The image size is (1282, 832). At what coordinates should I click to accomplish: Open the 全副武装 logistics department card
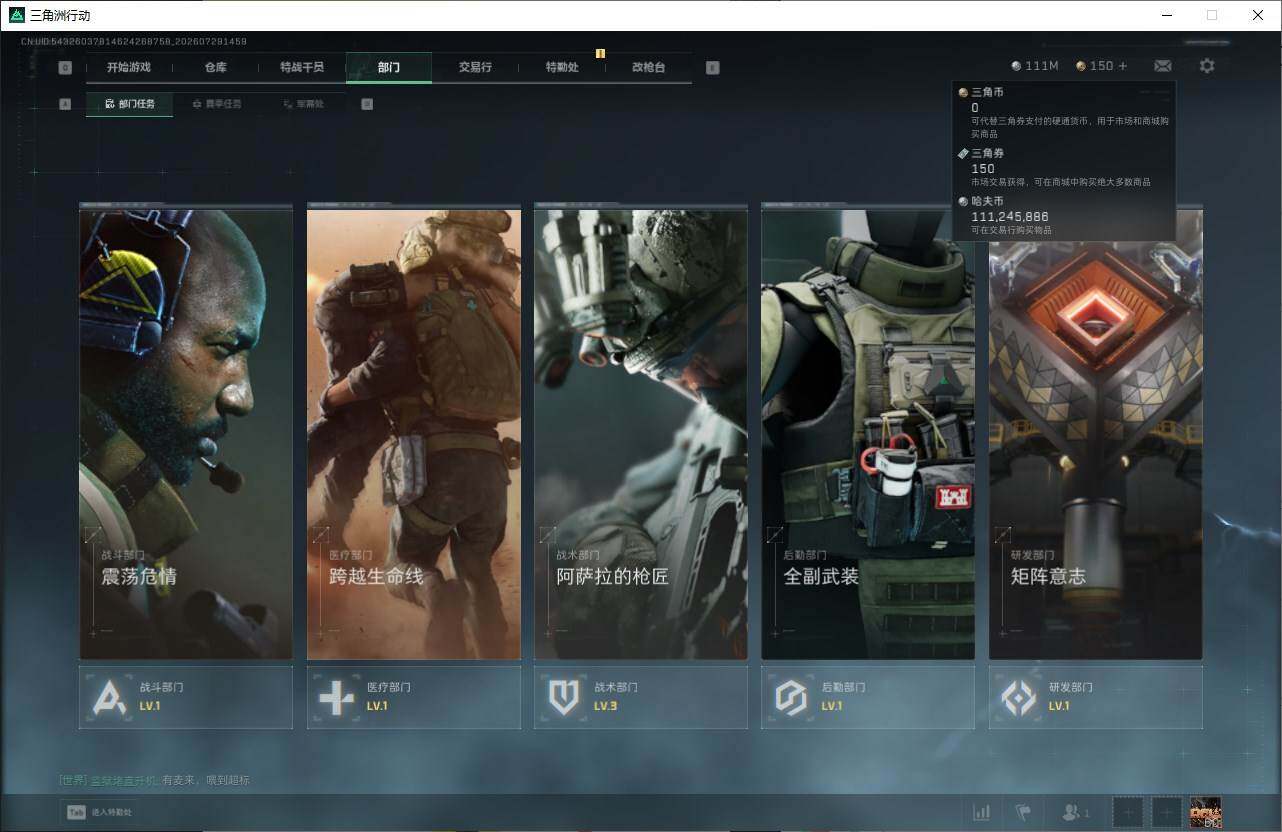click(x=868, y=432)
